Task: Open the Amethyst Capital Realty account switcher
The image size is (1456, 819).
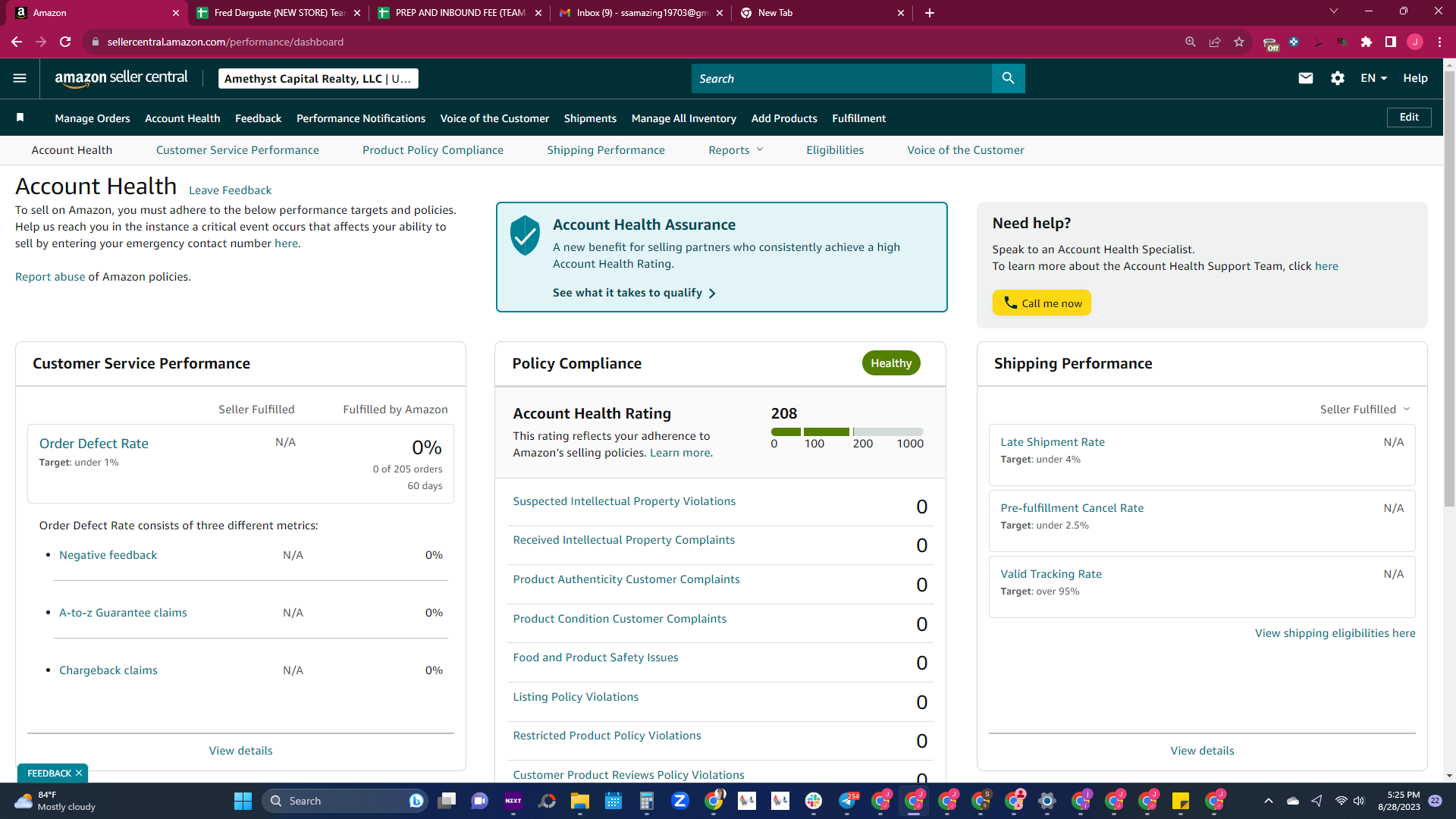Action: pos(318,78)
